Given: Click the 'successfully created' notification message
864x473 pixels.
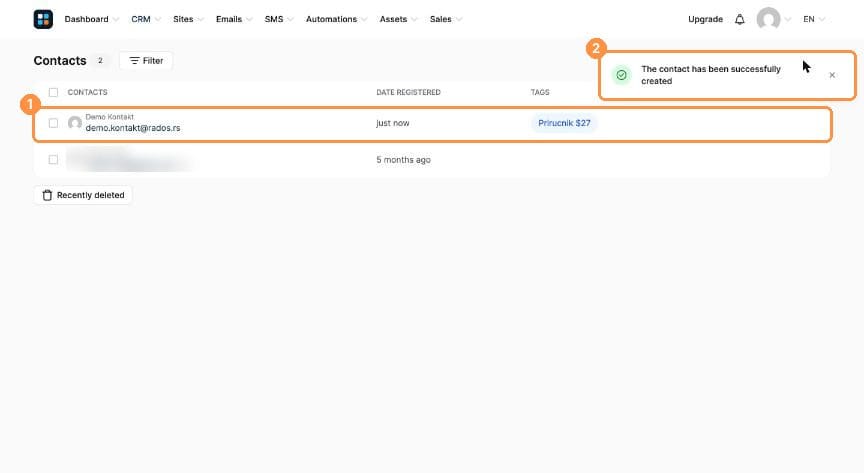Looking at the screenshot, I should [x=711, y=75].
